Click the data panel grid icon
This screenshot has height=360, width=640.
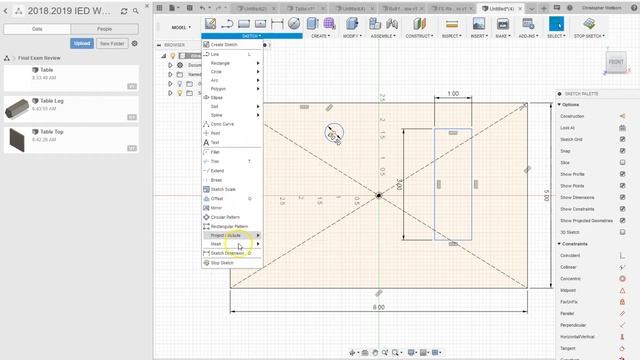(160, 8)
